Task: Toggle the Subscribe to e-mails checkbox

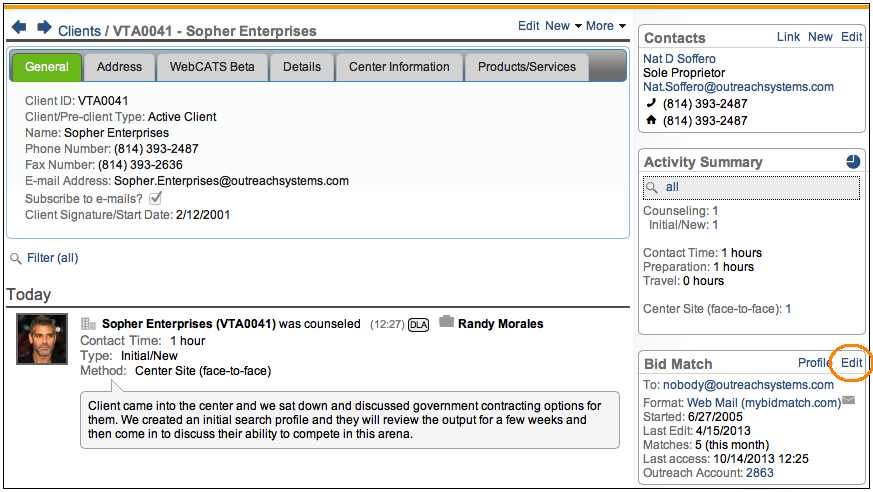Action: 155,198
